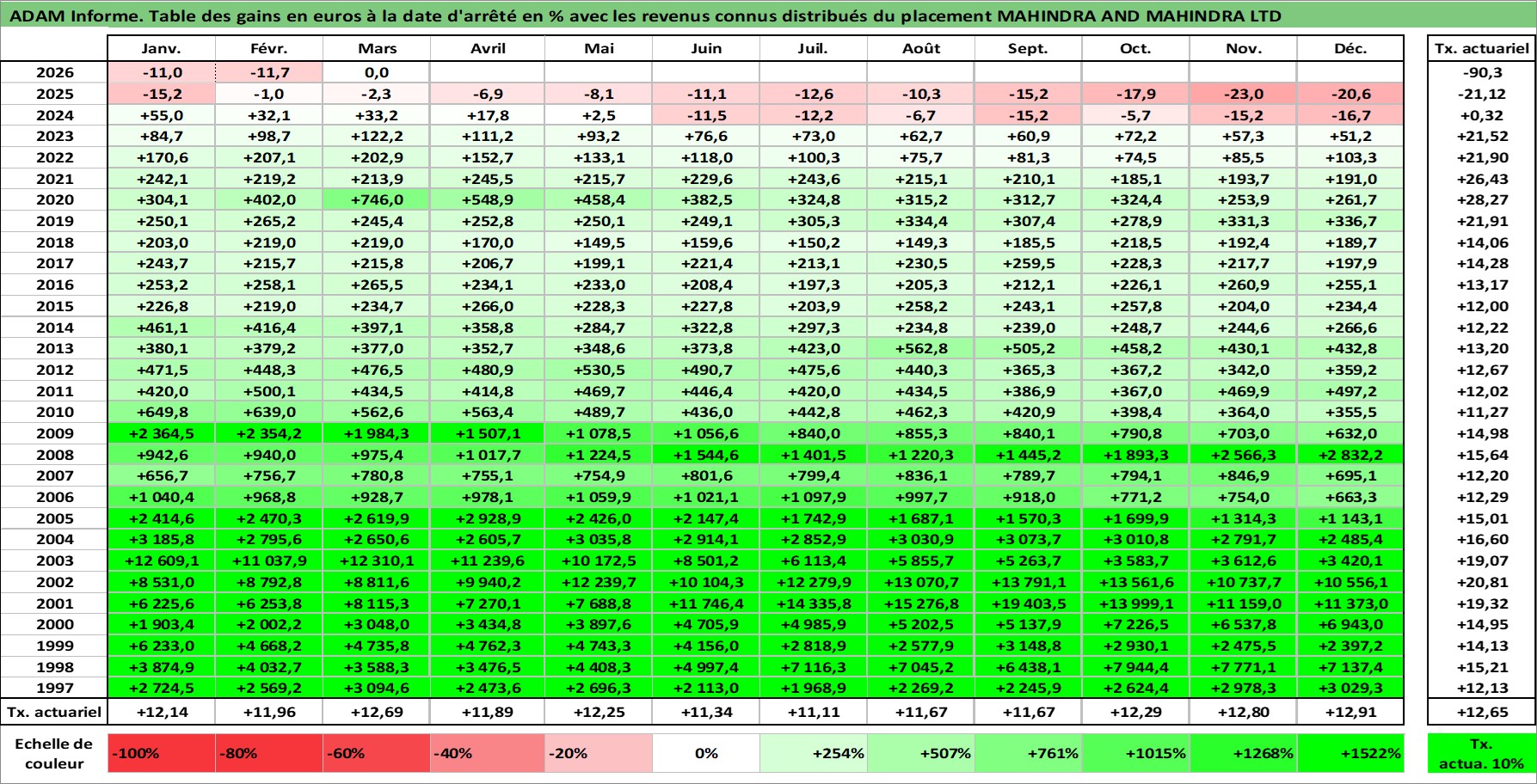The width and height of the screenshot is (1537, 784).
Task: Click the bottom-left Tx. actuariel row label
Action: tap(54, 712)
